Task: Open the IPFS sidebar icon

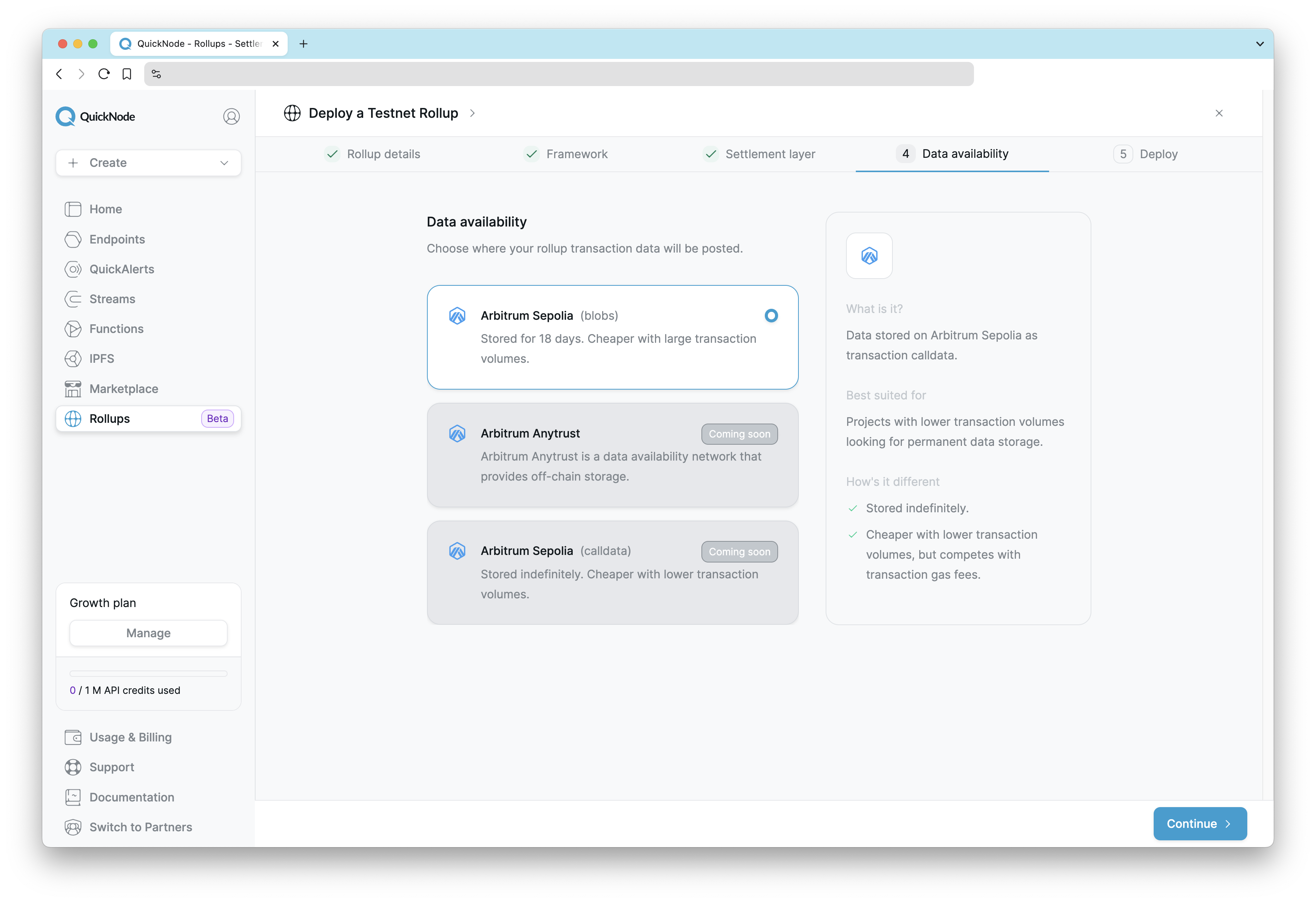Action: point(73,358)
